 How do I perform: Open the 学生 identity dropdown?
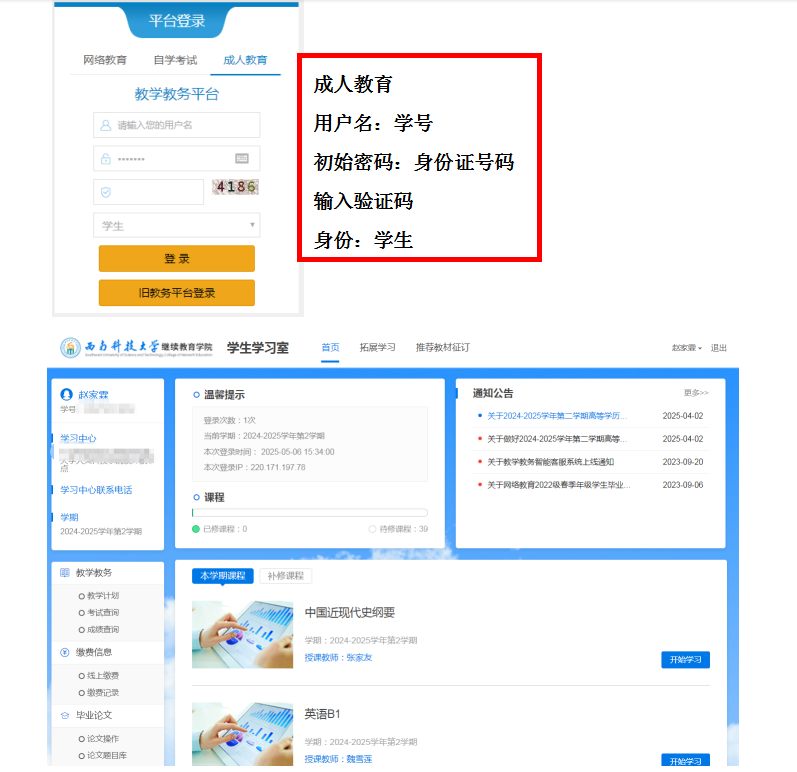click(x=176, y=226)
